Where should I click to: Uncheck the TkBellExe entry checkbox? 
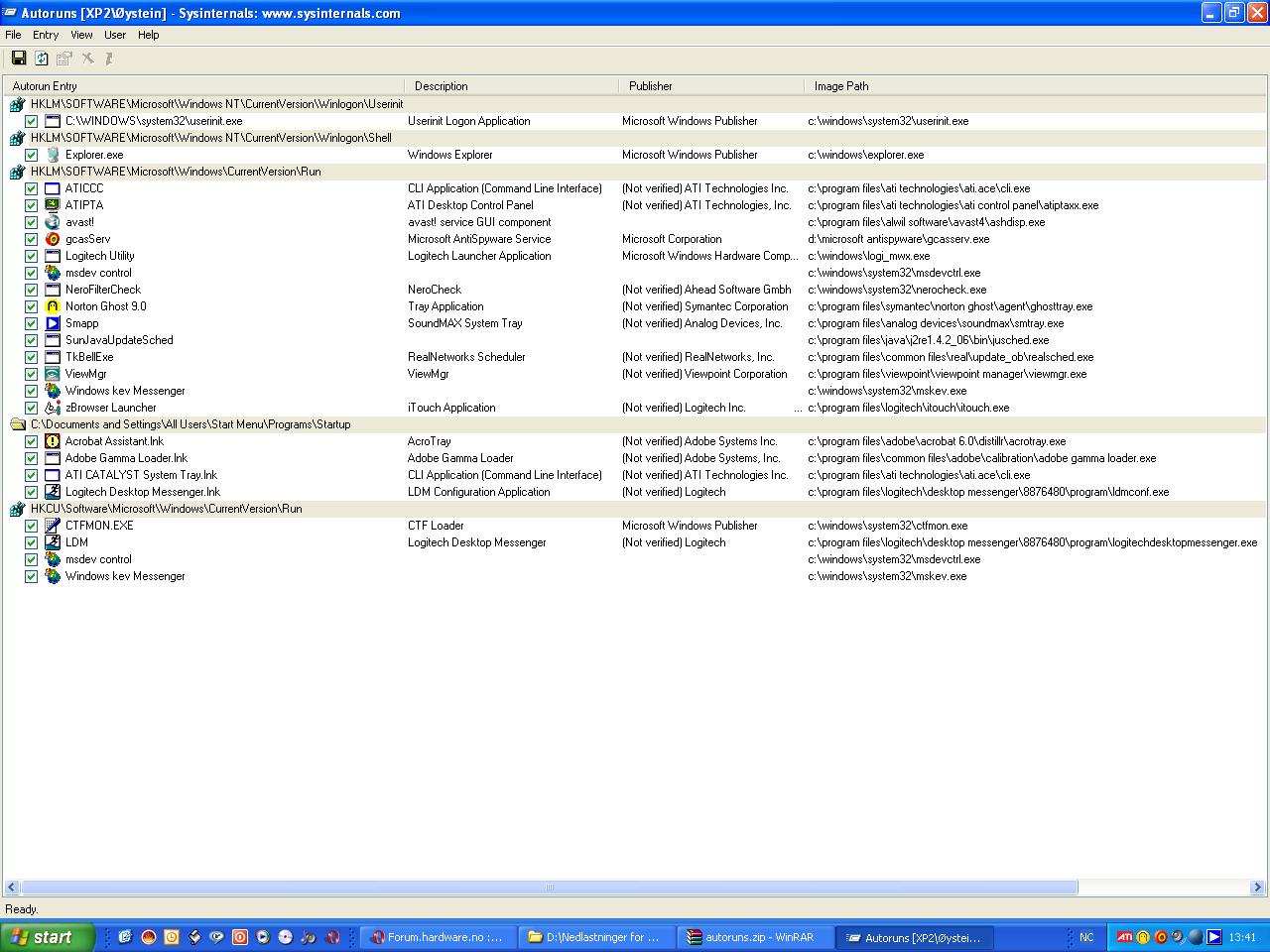[x=31, y=357]
